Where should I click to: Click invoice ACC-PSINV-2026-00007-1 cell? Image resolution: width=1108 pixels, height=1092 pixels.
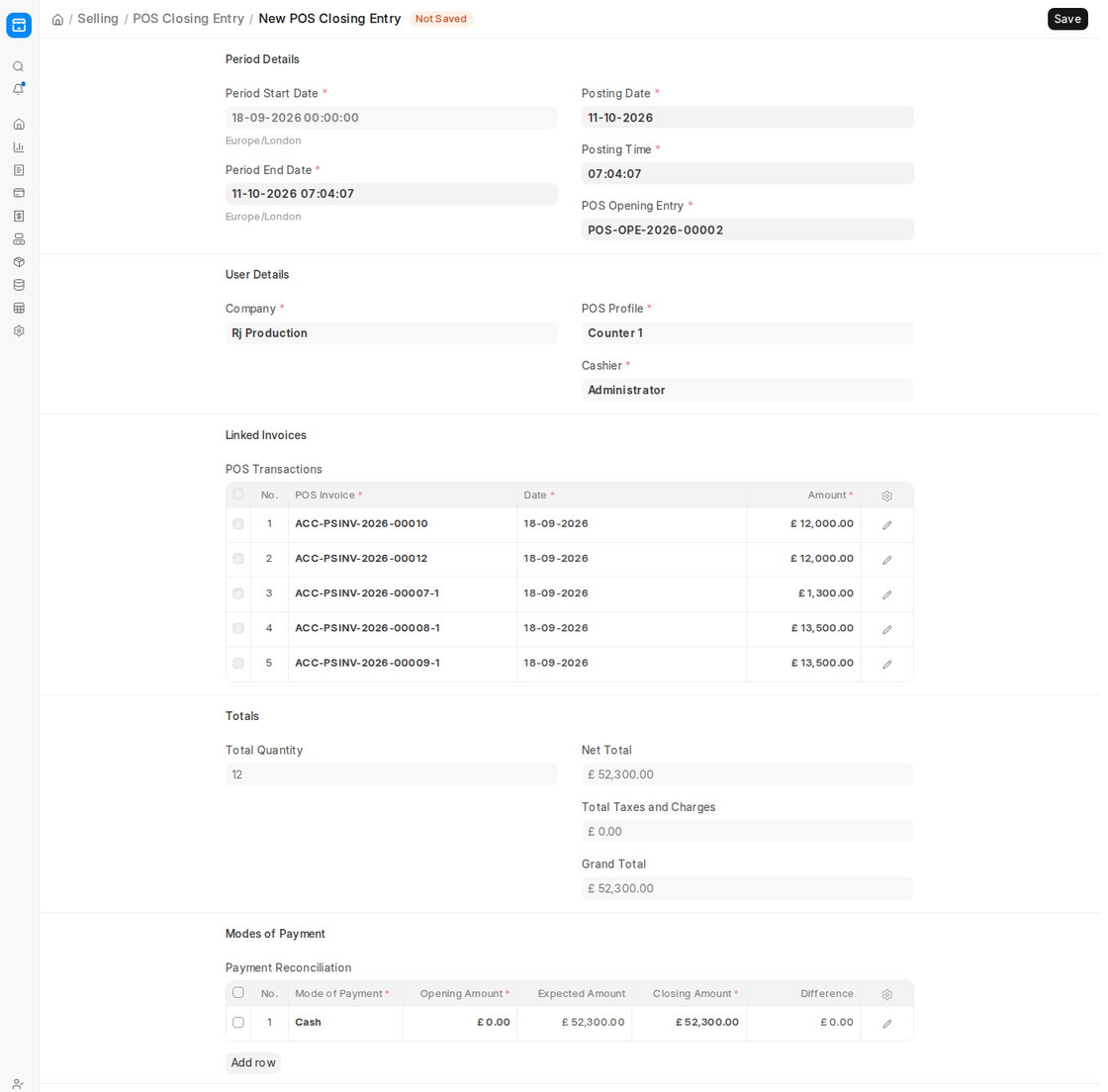click(403, 594)
